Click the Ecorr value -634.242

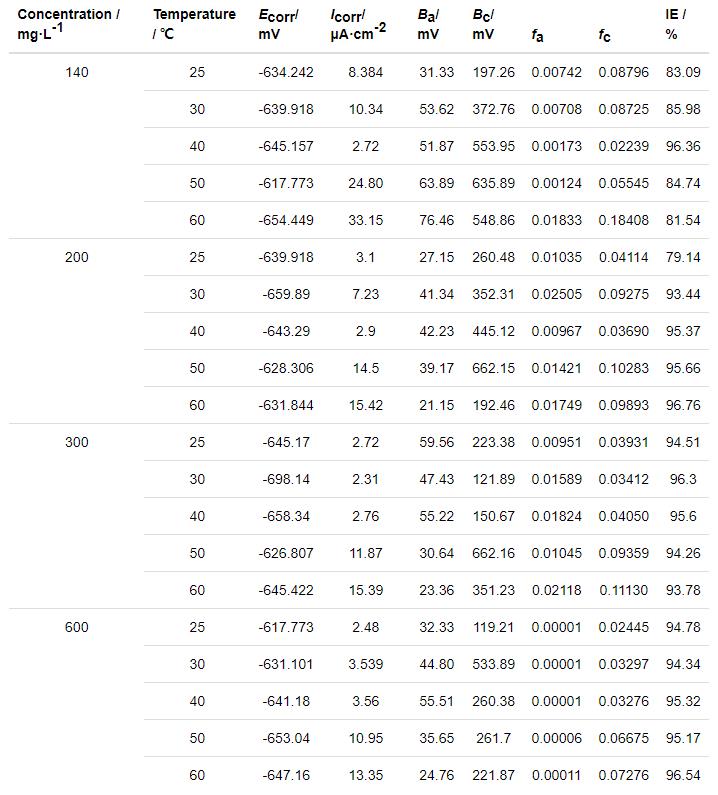tap(286, 72)
